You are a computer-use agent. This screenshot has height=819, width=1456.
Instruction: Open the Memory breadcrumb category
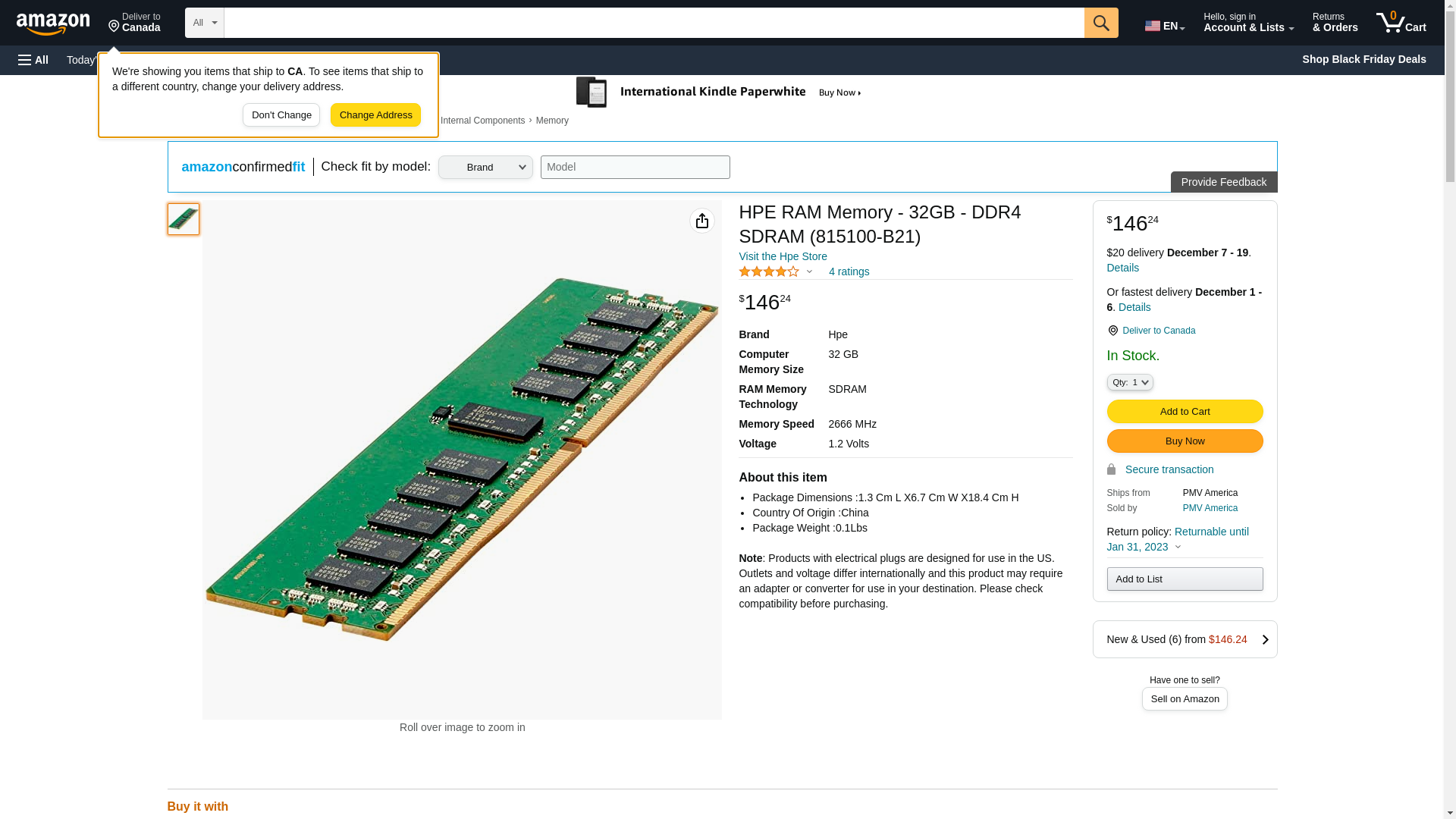tap(551, 121)
